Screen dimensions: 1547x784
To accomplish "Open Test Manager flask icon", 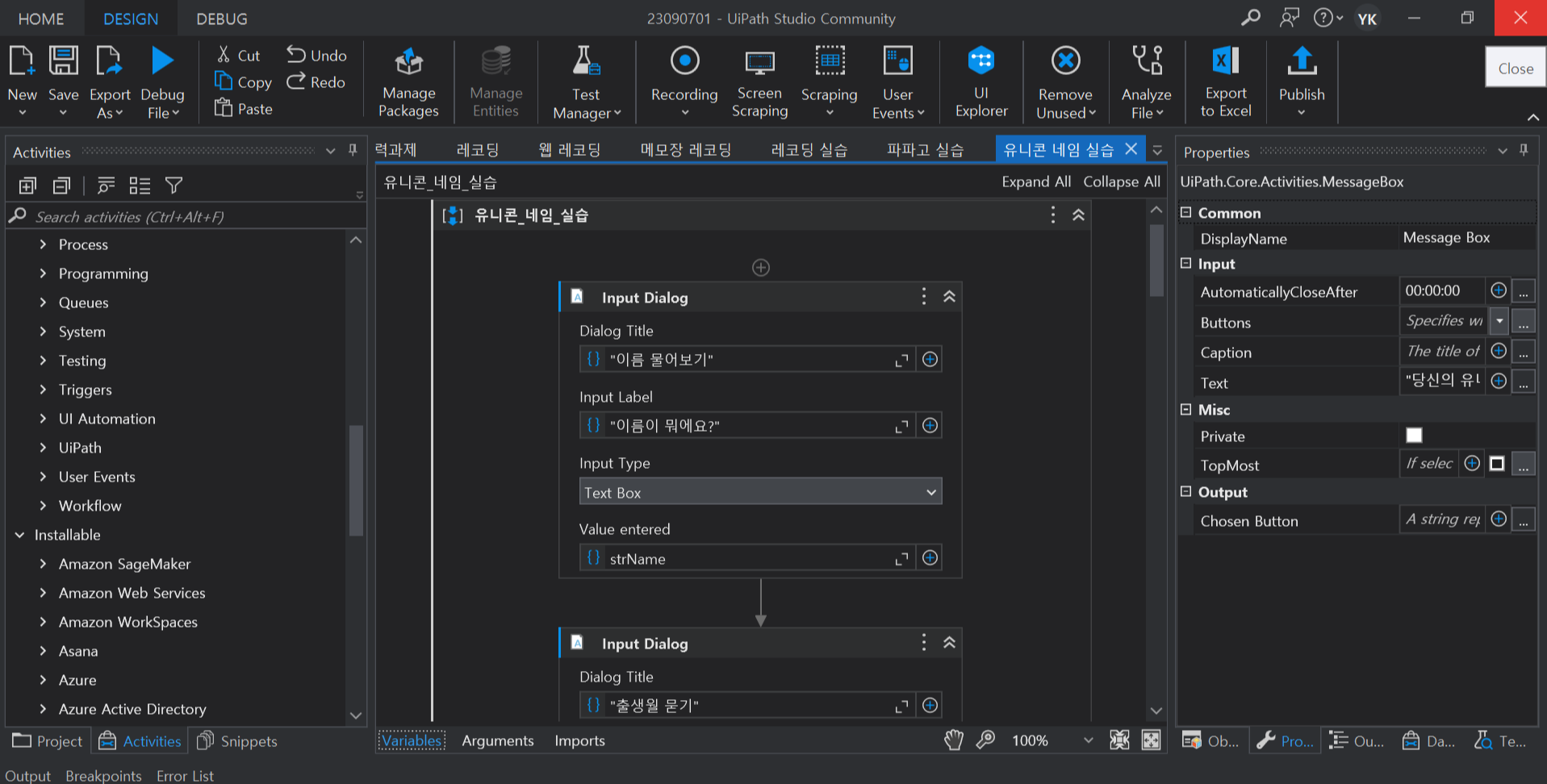I will [x=586, y=61].
